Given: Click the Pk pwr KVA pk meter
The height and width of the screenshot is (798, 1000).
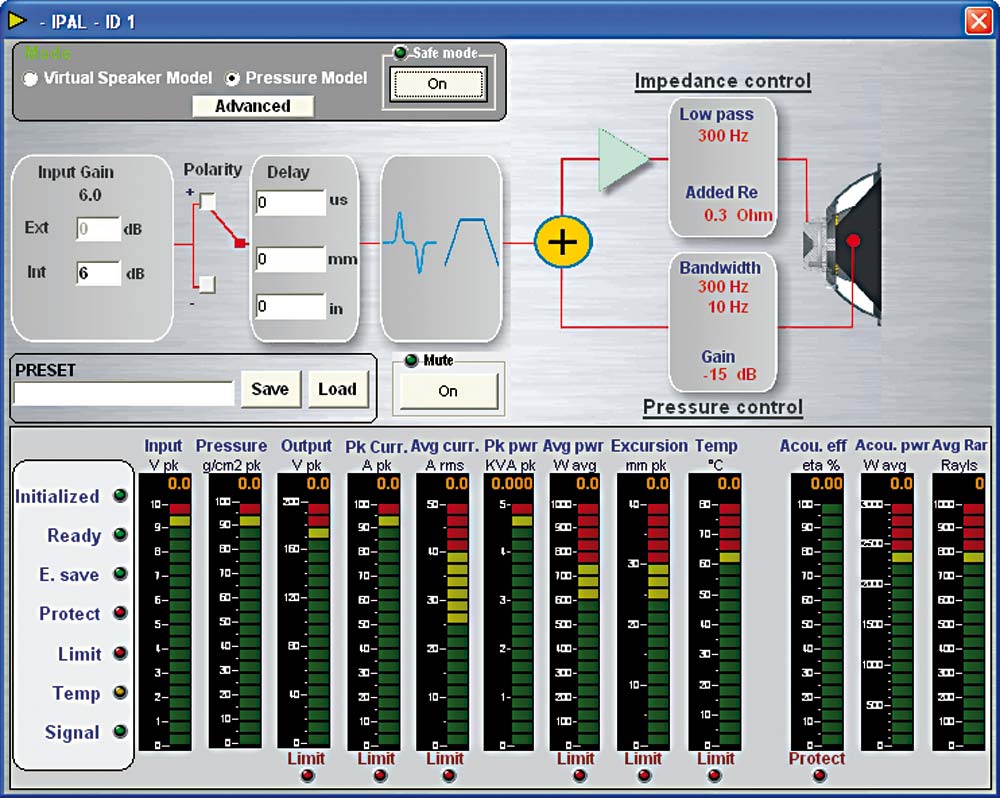Looking at the screenshot, I should 509,612.
